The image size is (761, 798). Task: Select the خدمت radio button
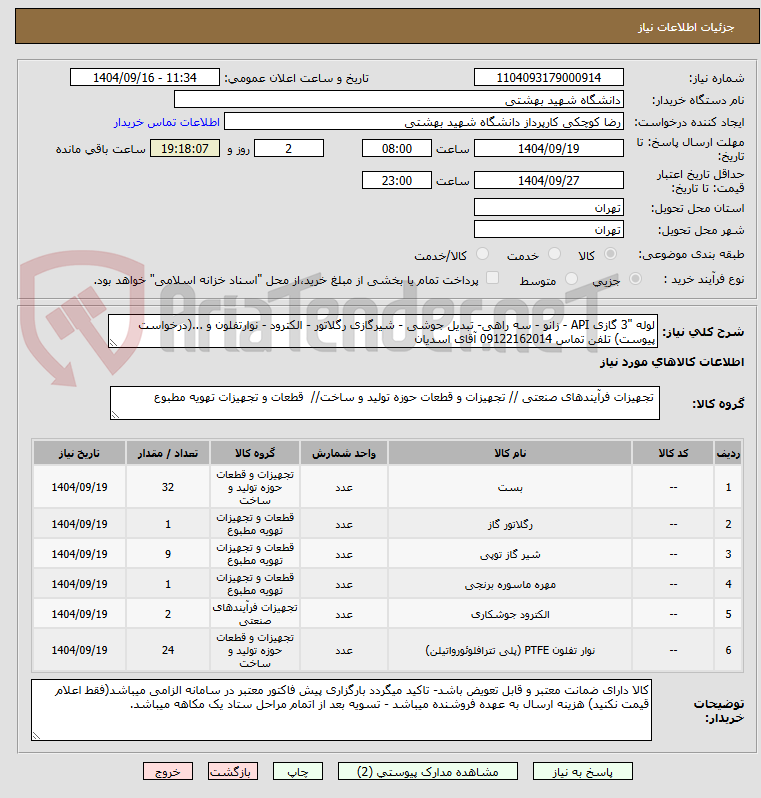(x=555, y=254)
